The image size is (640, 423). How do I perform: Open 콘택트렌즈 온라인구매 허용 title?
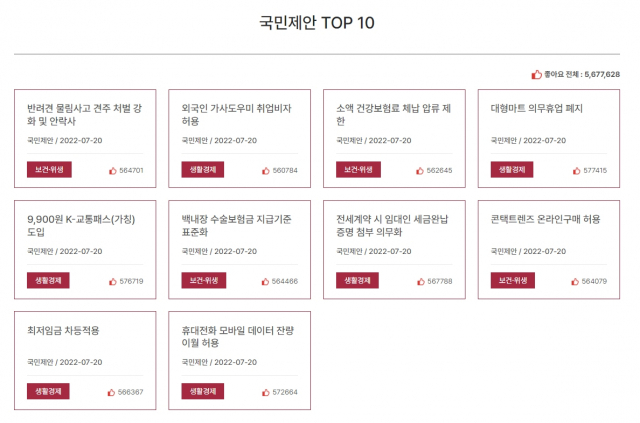(545, 219)
